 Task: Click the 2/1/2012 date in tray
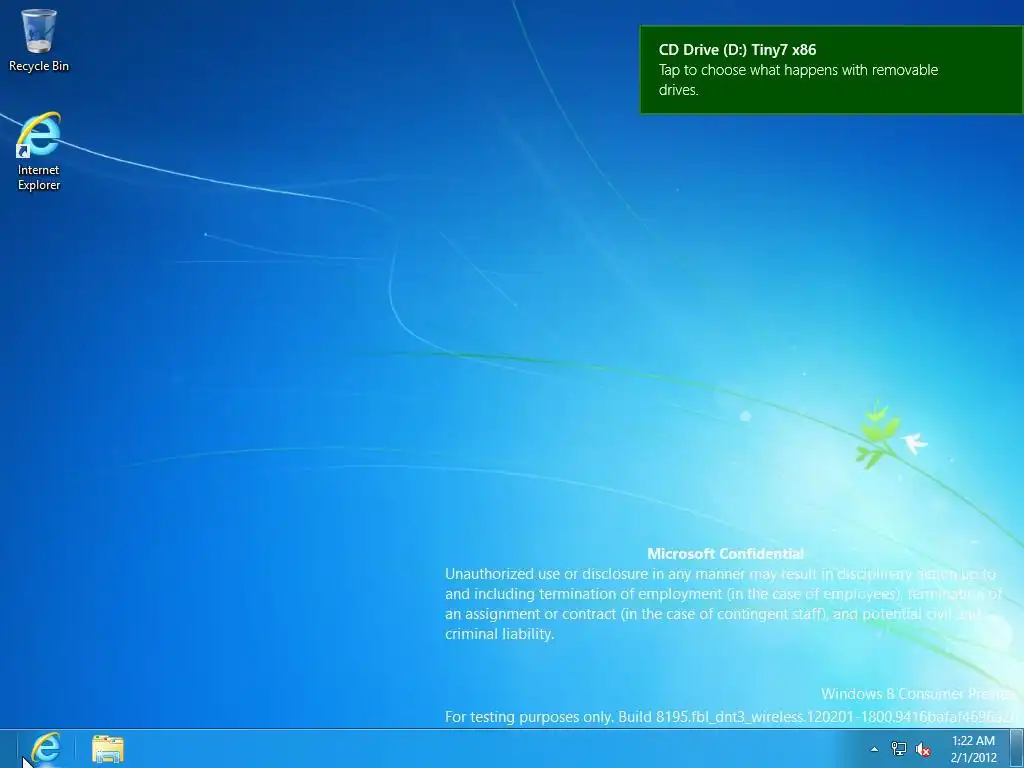point(974,758)
